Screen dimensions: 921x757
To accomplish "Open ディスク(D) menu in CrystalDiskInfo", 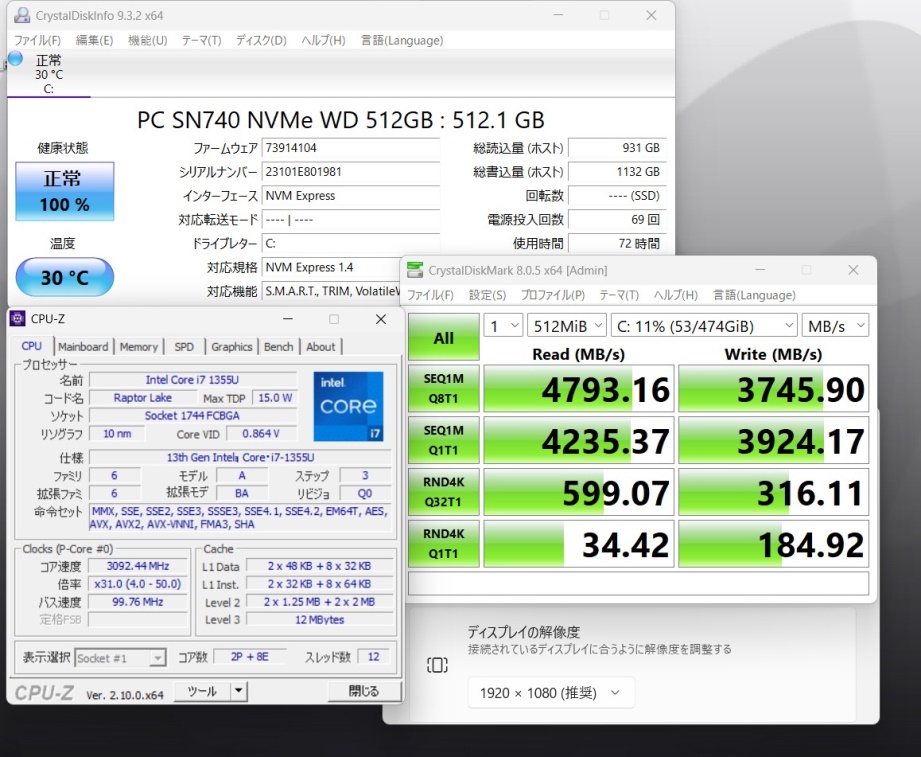I will coord(261,41).
